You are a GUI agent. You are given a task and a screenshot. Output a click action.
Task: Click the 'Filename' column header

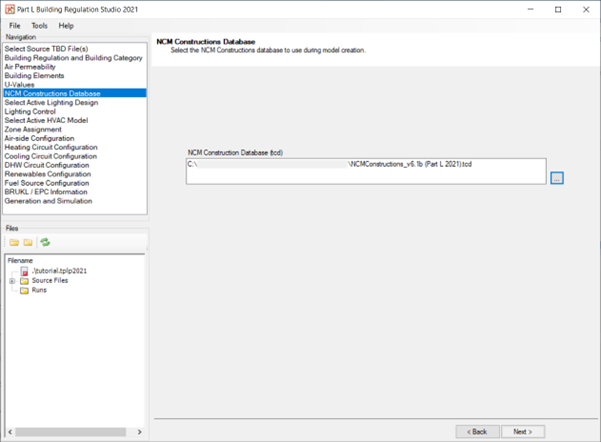coord(20,261)
